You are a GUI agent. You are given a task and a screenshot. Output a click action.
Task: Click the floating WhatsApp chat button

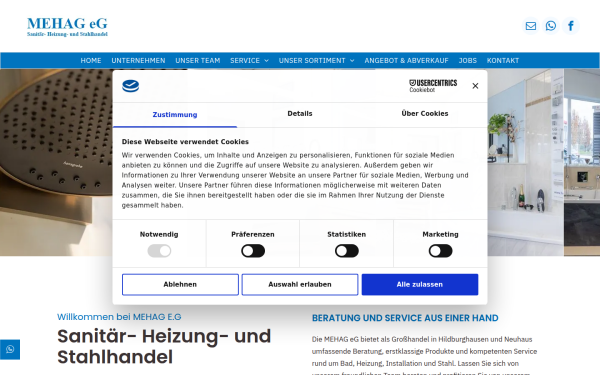click(x=10, y=349)
